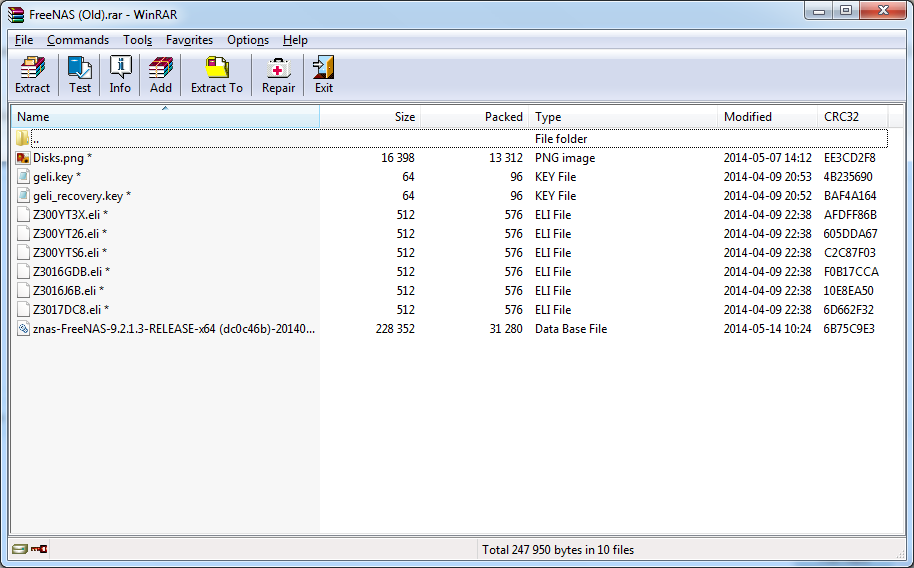Sort by the Modified column header
This screenshot has height=568, width=914.
[767, 117]
